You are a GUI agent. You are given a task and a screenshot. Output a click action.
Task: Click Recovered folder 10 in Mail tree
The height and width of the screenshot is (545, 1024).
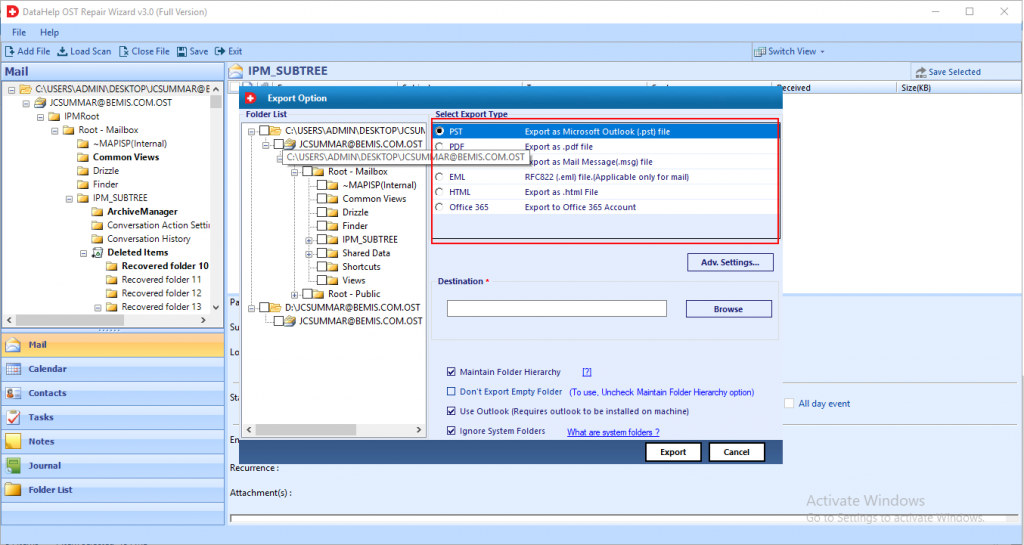(x=165, y=266)
